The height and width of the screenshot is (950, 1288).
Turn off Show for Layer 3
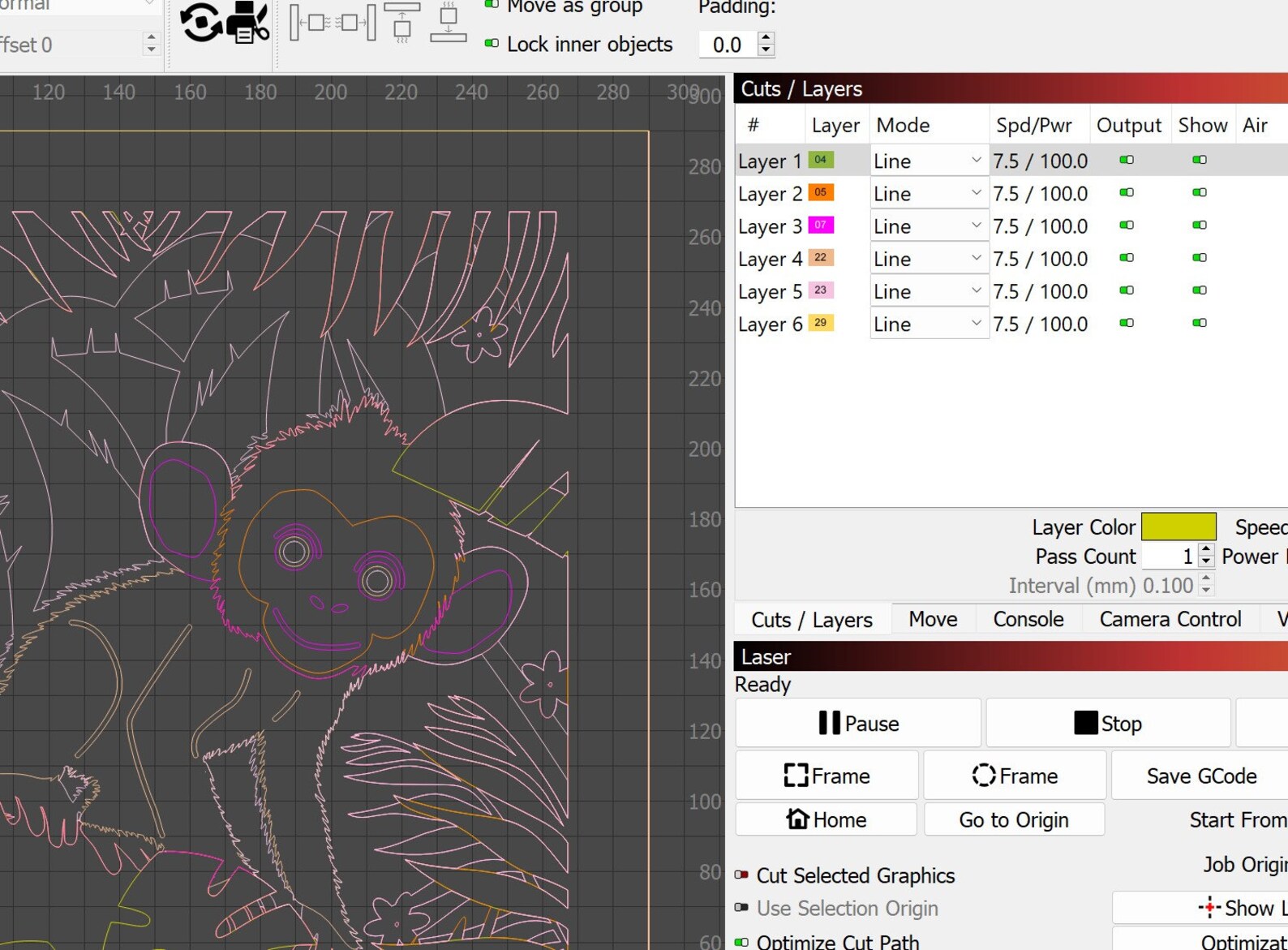pos(1200,225)
